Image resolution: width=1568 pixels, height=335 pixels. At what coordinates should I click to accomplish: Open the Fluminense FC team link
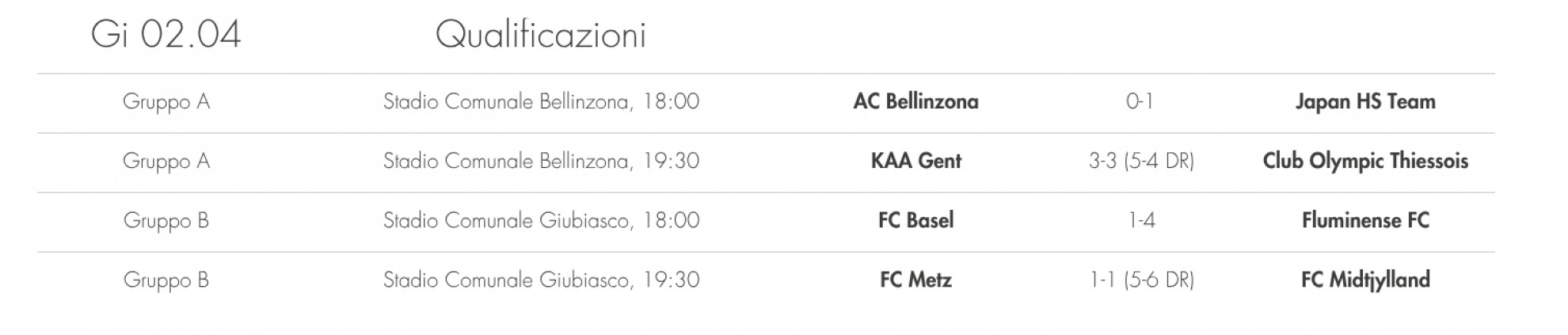(x=1365, y=220)
